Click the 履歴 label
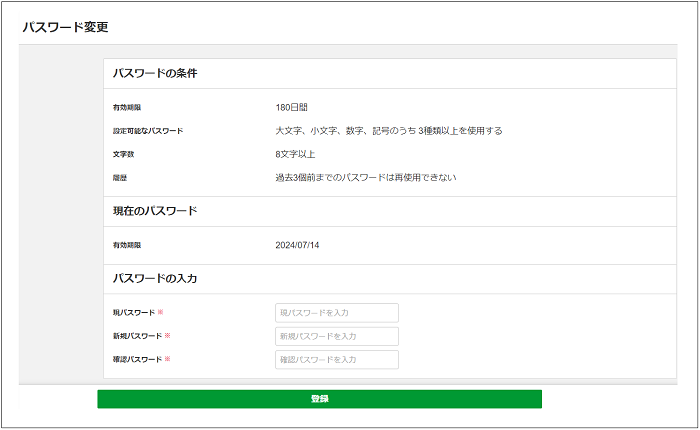Image resolution: width=700 pixels, height=430 pixels. pos(120,178)
